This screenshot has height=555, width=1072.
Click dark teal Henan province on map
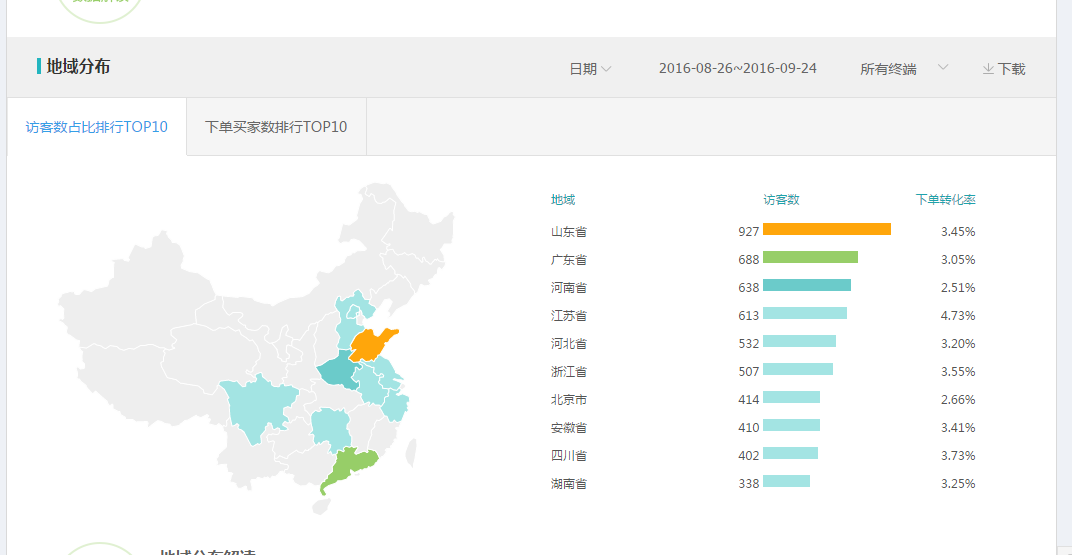pos(338,373)
